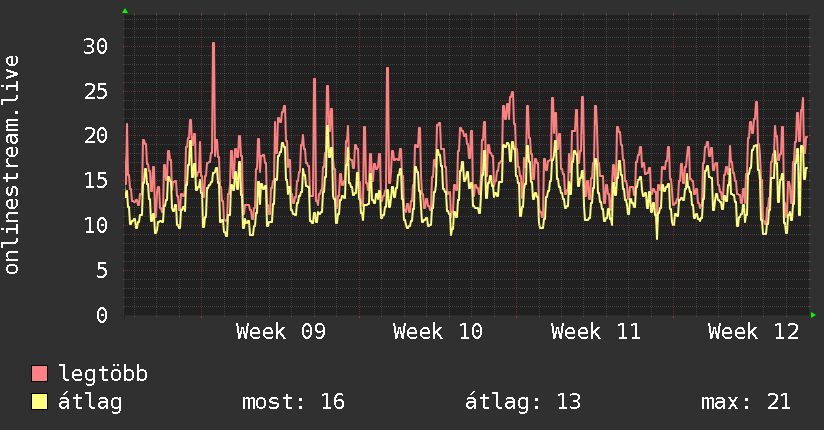
Task: Select the átlag legend label beside yellow swatch
Action: tap(90, 402)
